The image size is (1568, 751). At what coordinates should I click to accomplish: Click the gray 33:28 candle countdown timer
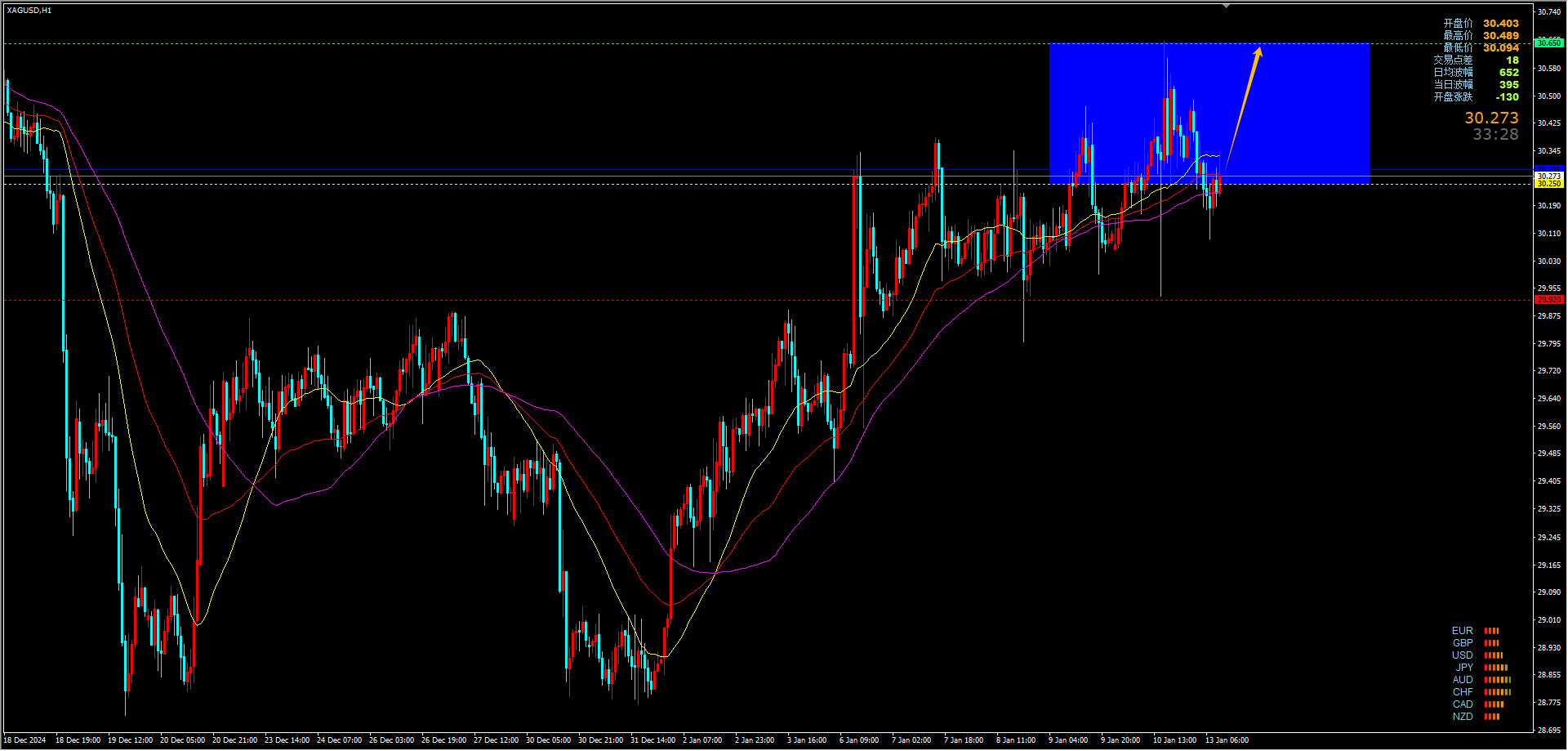tap(1495, 135)
